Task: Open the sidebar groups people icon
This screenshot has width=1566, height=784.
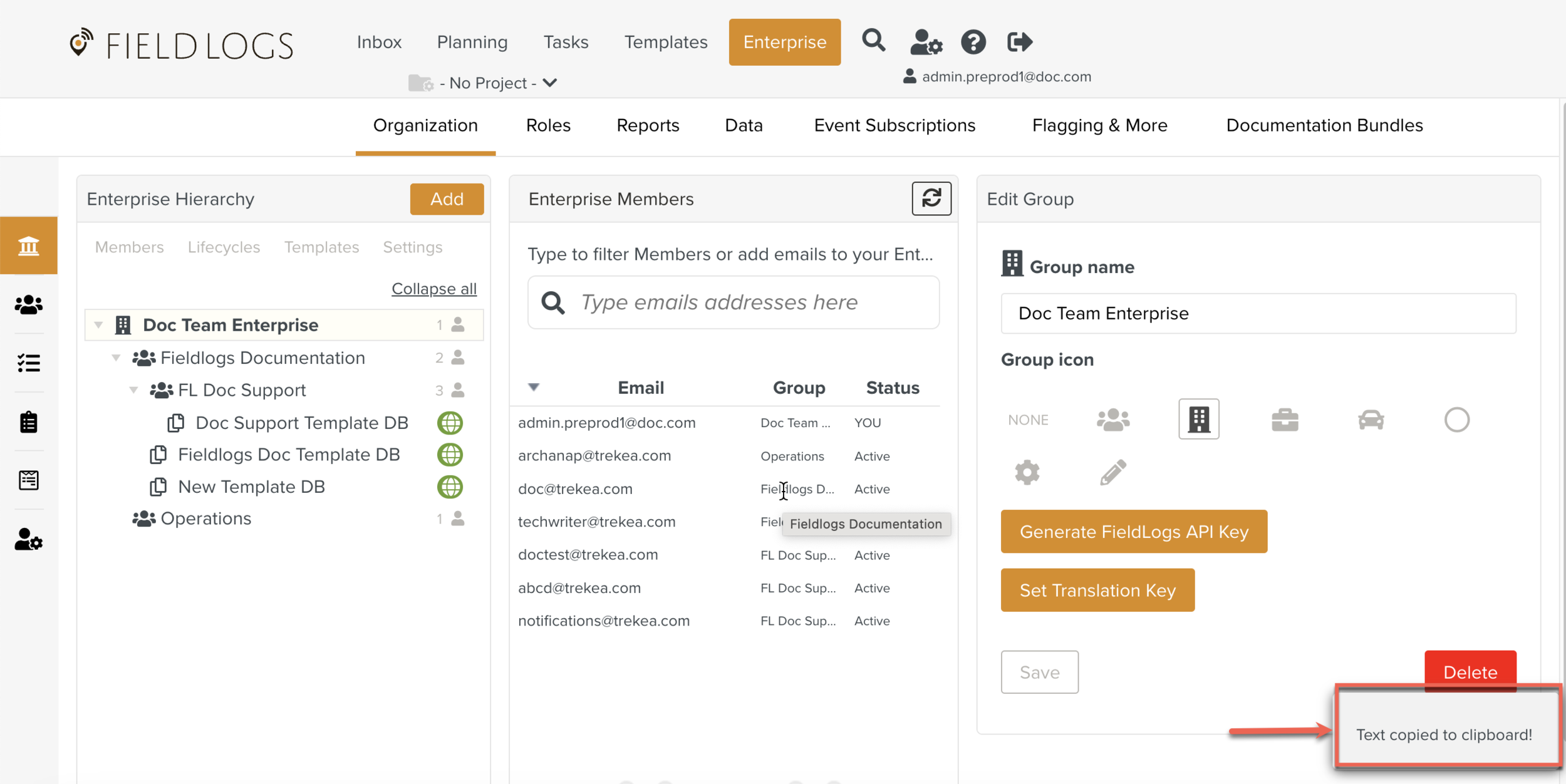Action: point(29,305)
